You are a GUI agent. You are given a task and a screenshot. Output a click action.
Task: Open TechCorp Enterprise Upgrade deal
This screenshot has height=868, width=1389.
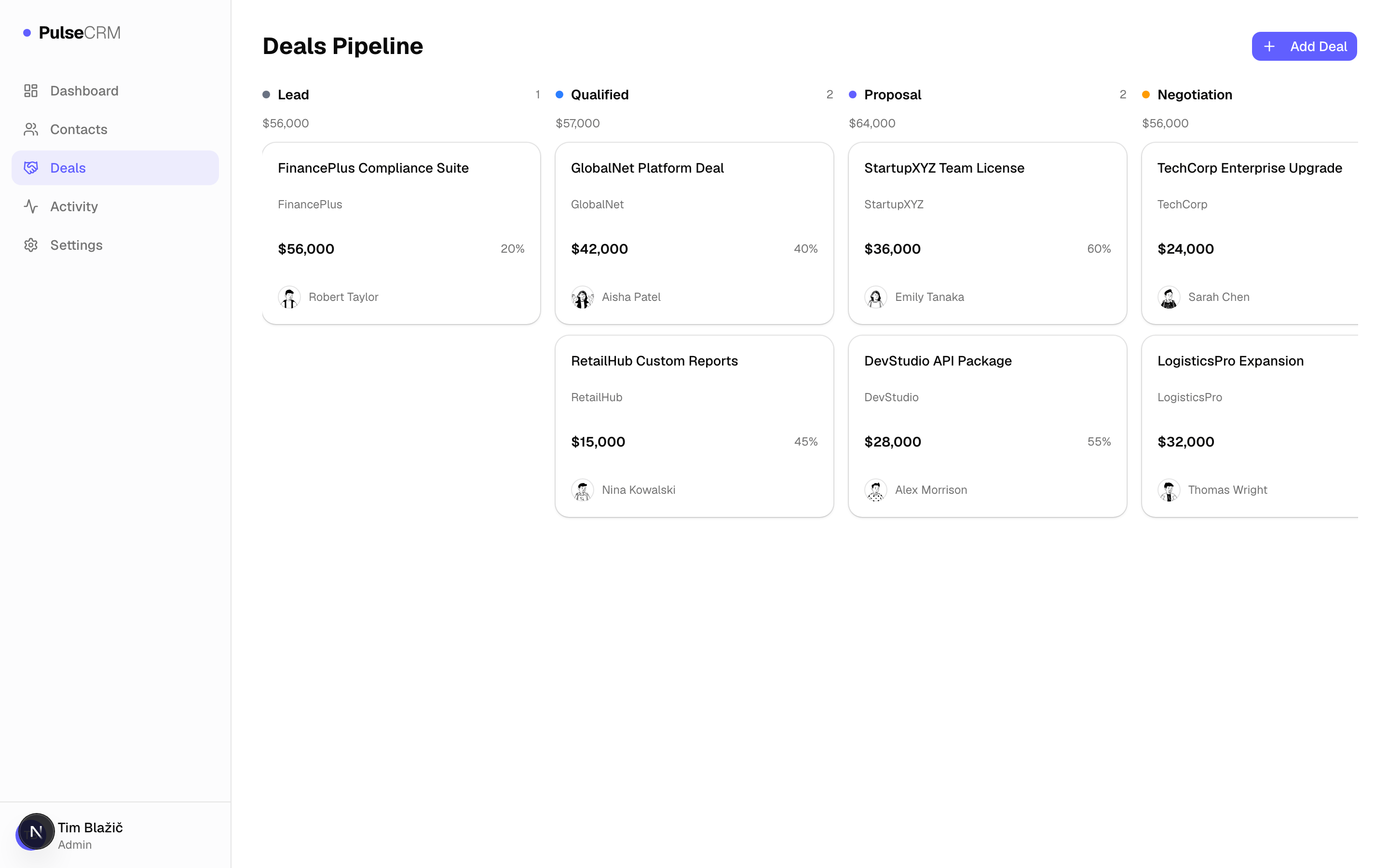(1250, 234)
